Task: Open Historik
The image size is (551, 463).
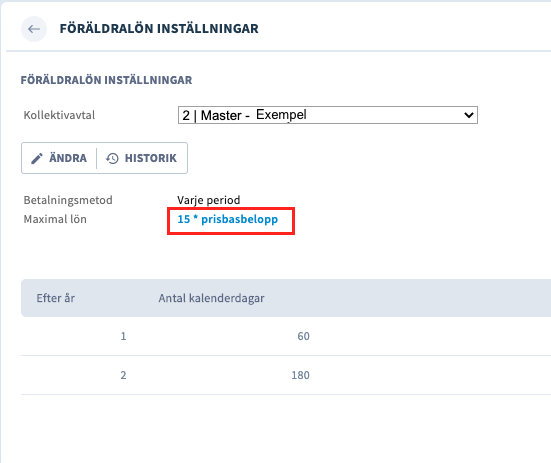Action: pyautogui.click(x=142, y=158)
